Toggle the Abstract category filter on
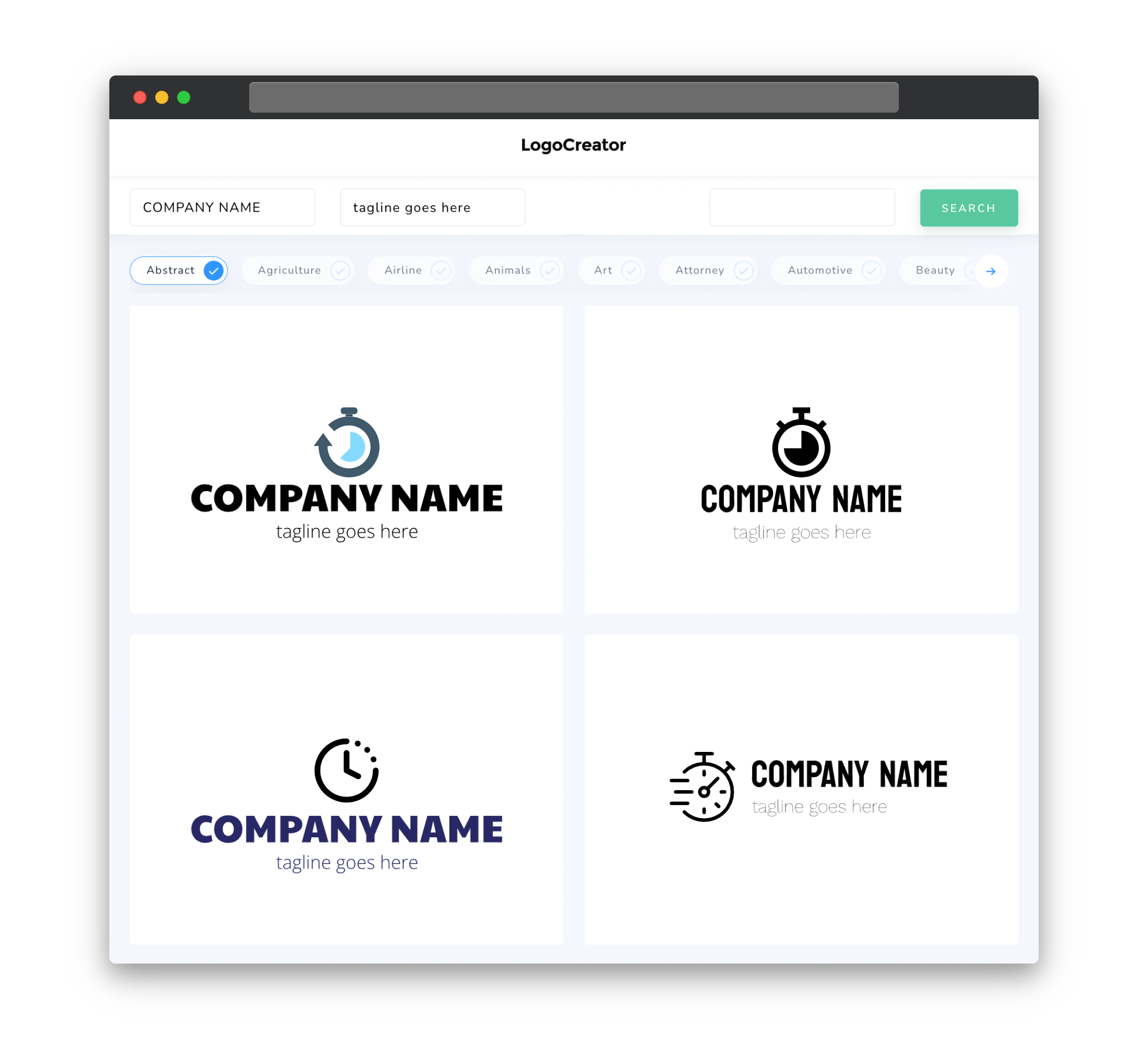This screenshot has height=1039, width=1148. click(180, 270)
